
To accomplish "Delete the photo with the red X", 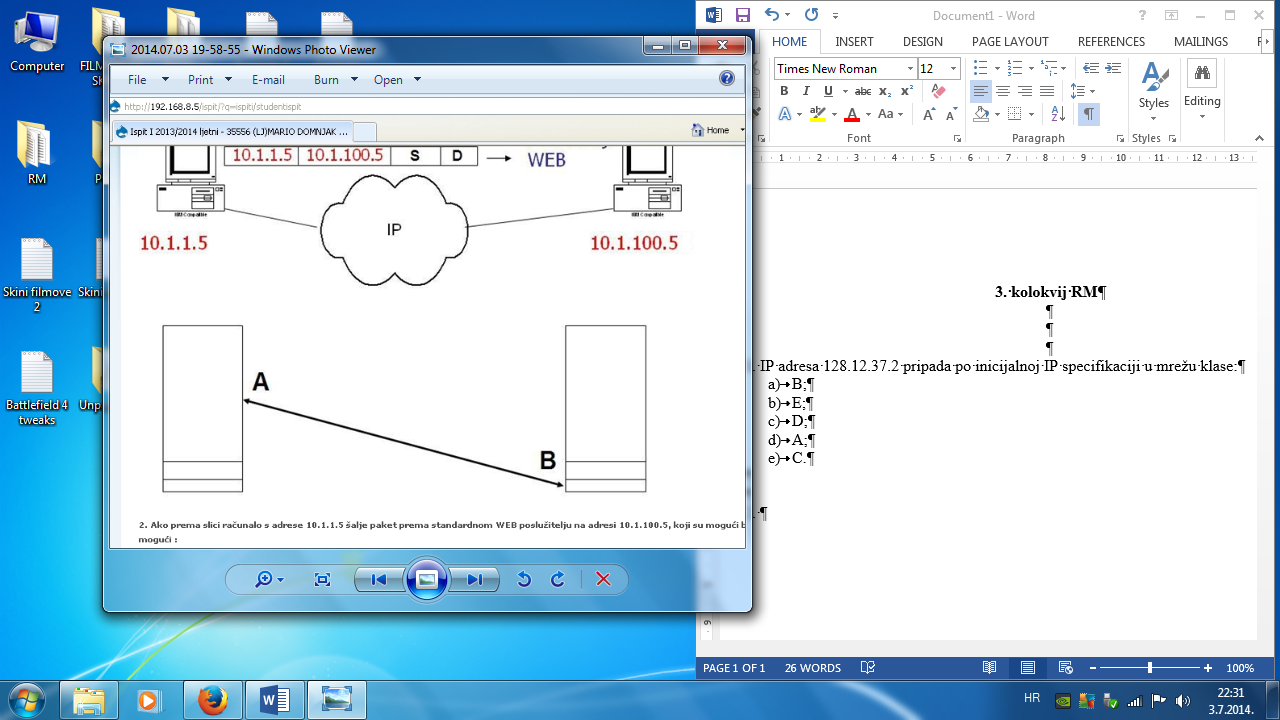I will coord(603,580).
